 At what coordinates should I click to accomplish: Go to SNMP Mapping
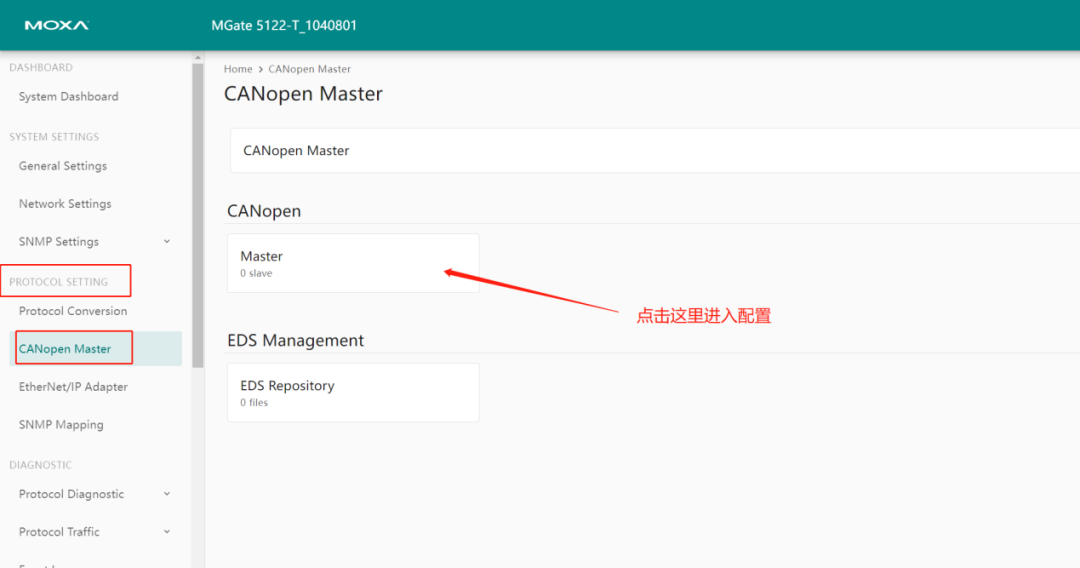(61, 425)
